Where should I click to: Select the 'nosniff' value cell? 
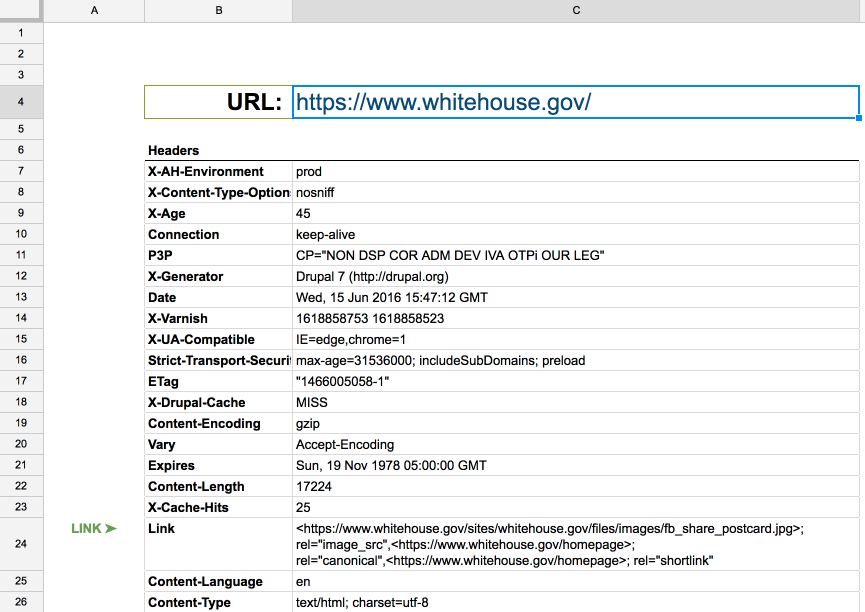(x=575, y=193)
